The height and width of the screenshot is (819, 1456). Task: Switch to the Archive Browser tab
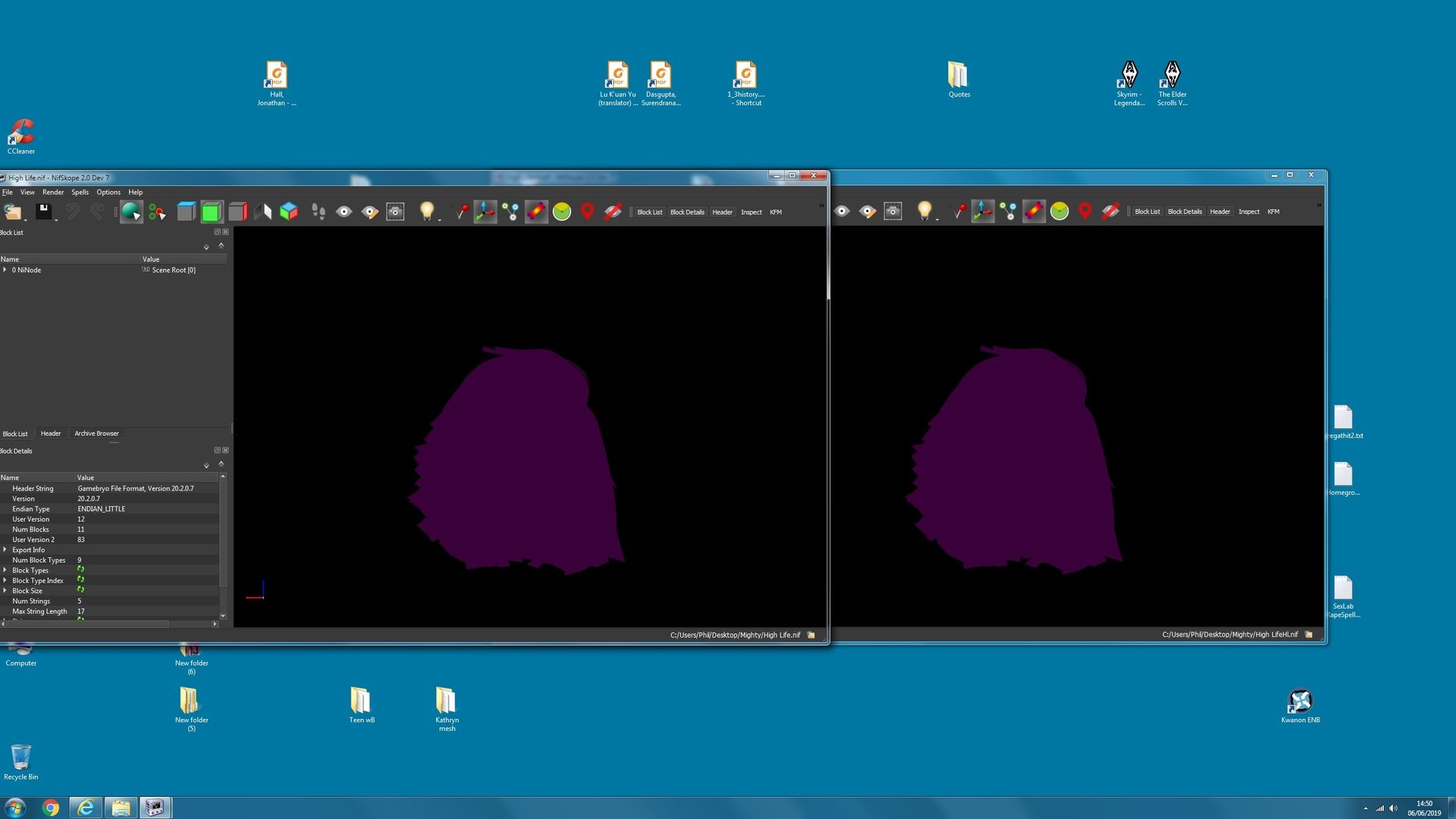pos(97,433)
